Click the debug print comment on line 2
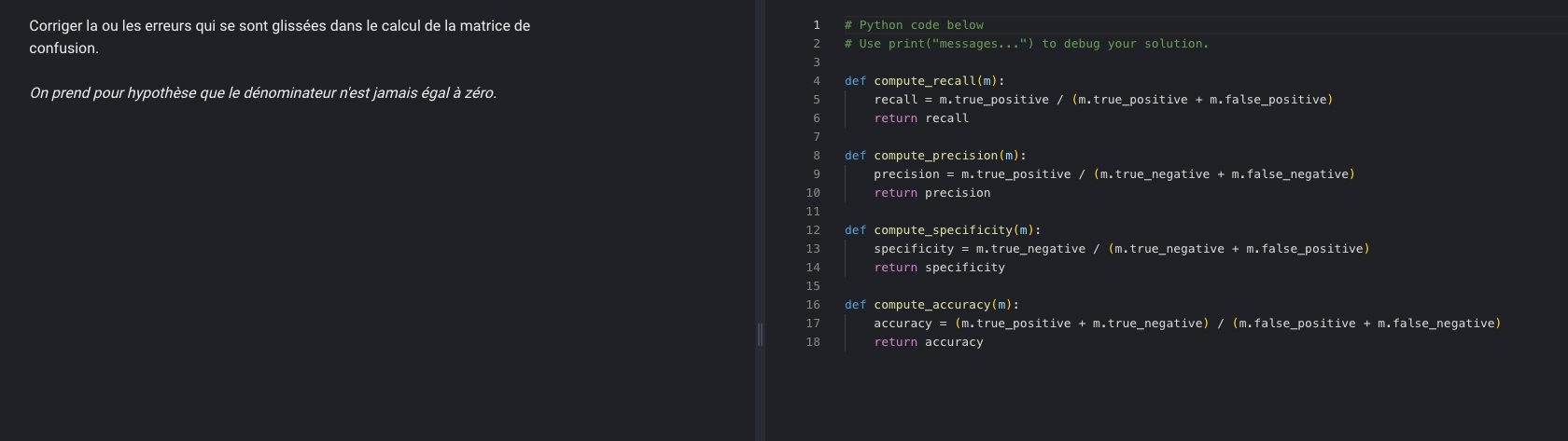 coord(1026,44)
